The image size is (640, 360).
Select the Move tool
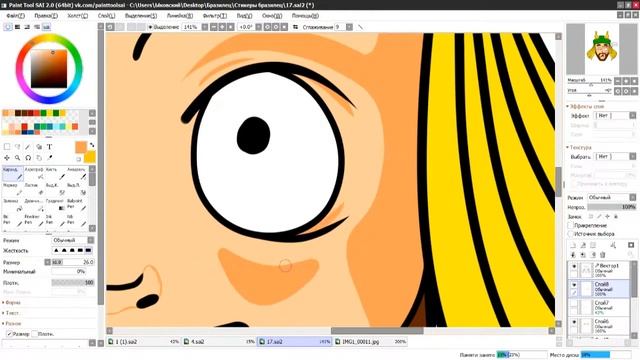tap(7, 158)
